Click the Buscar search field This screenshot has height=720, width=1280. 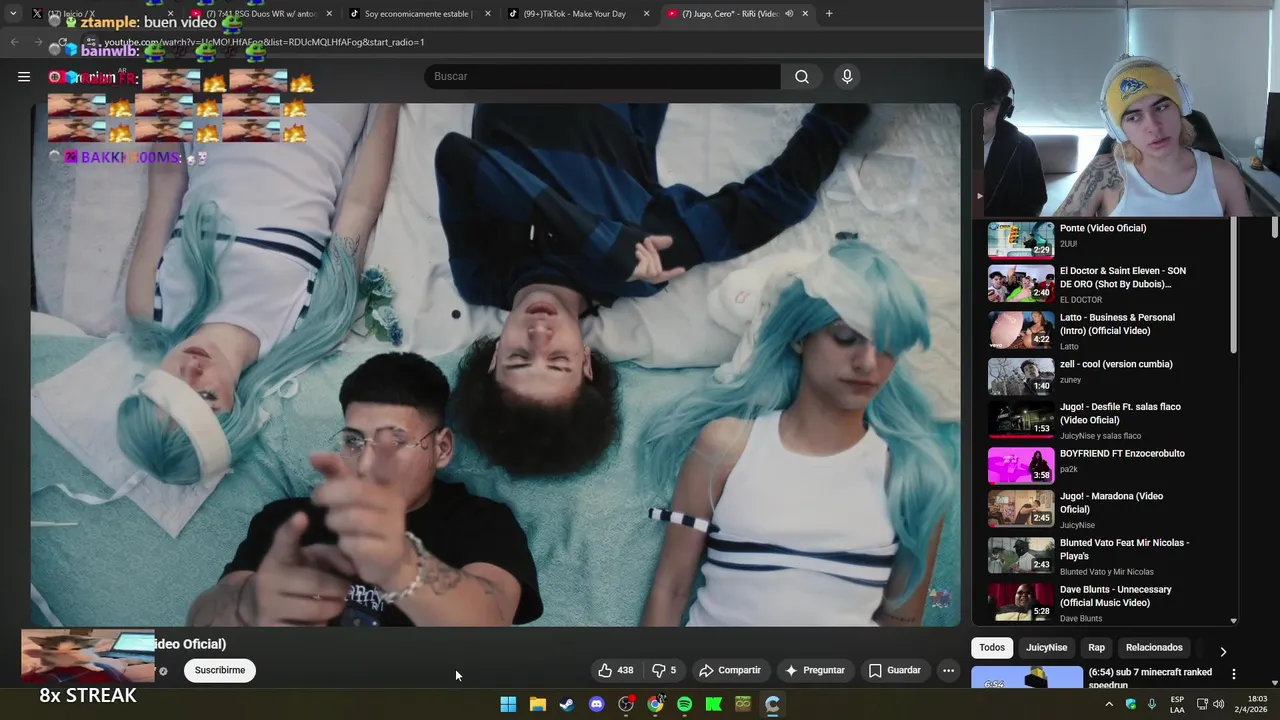click(602, 76)
